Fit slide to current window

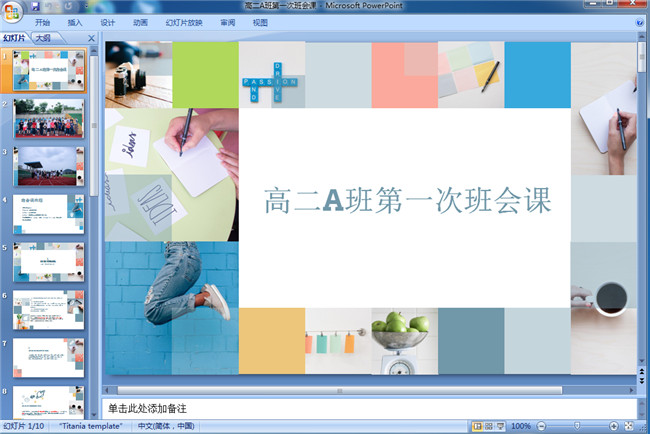[627, 426]
